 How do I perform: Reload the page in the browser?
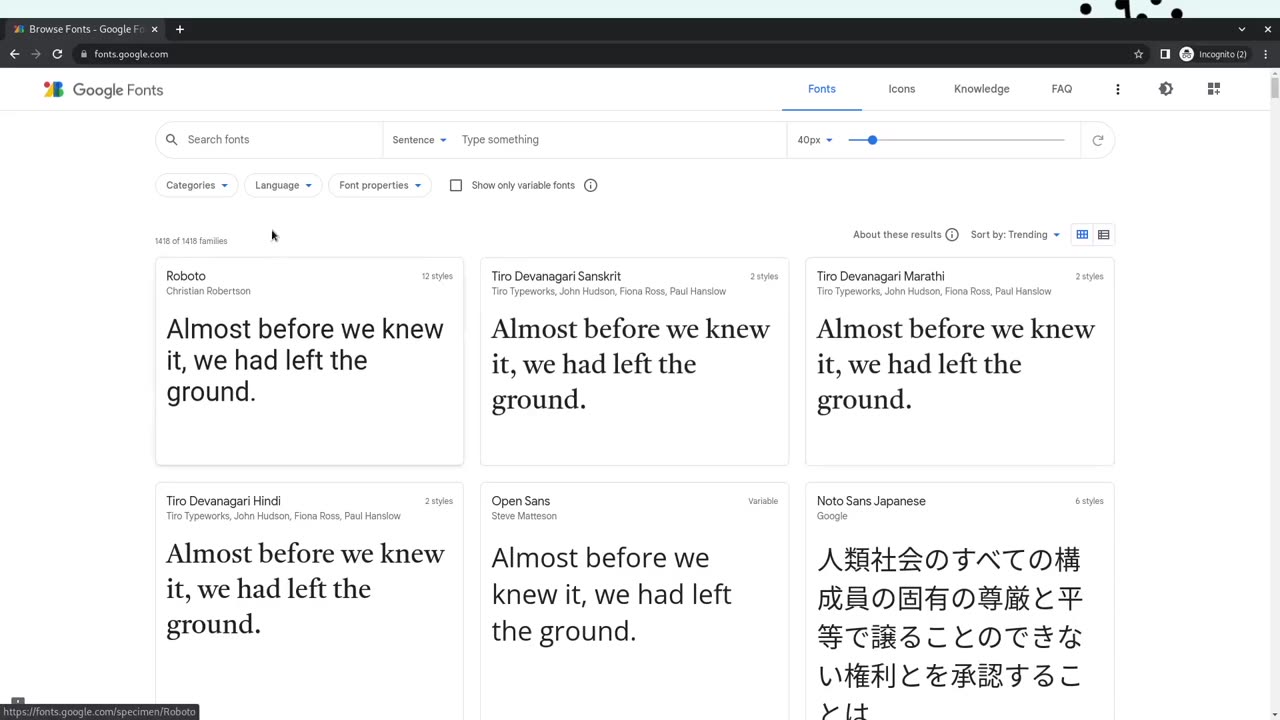coord(57,54)
